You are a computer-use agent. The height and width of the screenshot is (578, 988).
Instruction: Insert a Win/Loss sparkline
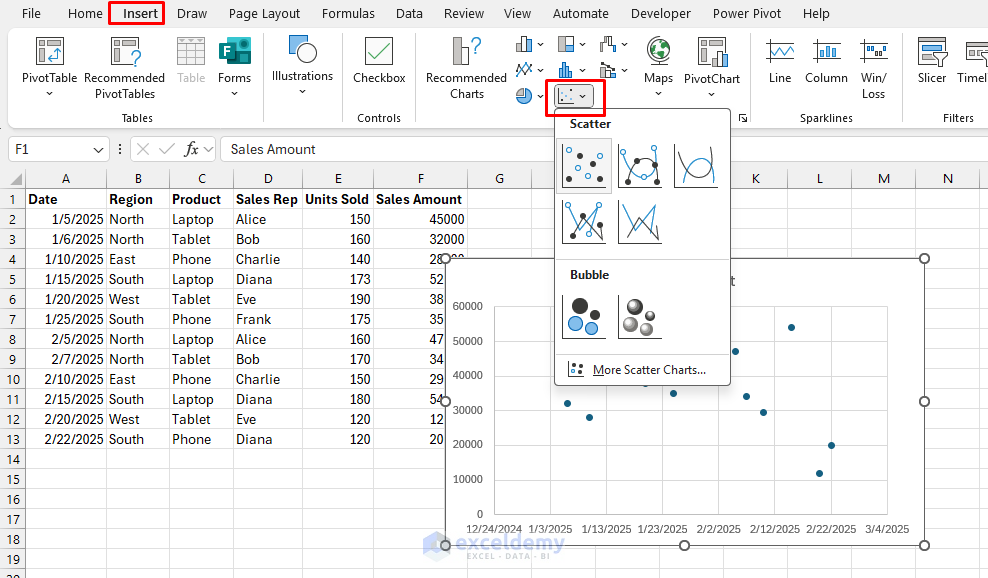(x=873, y=68)
